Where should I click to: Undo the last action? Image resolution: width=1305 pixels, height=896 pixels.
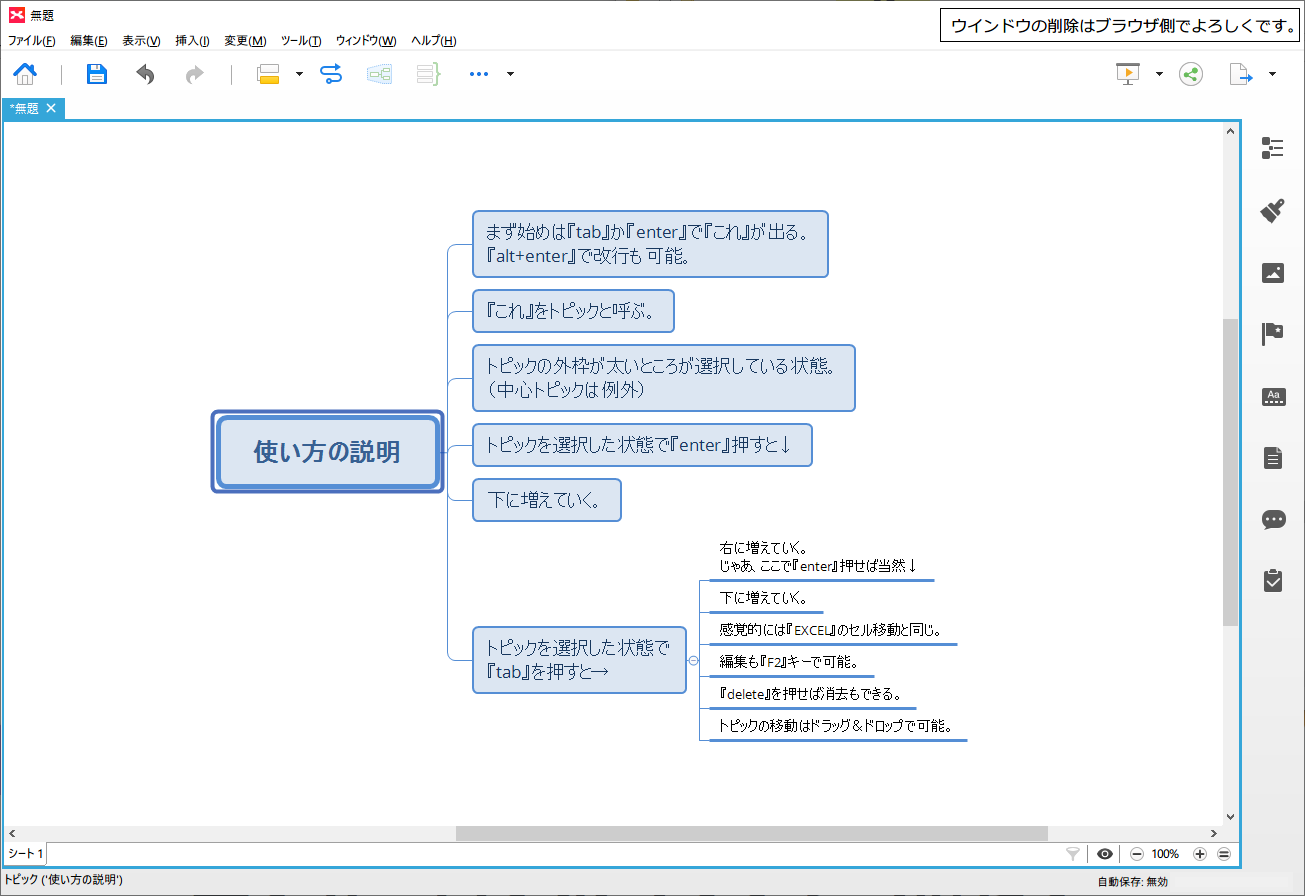coord(146,74)
